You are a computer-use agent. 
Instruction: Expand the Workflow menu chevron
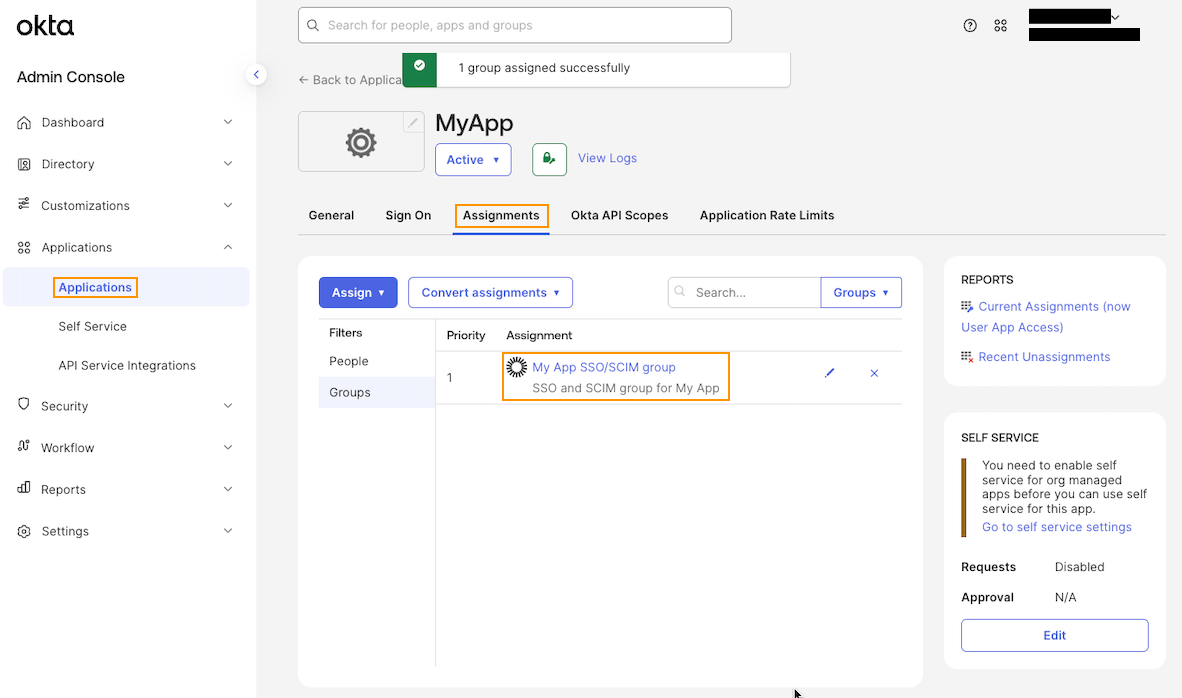228,447
